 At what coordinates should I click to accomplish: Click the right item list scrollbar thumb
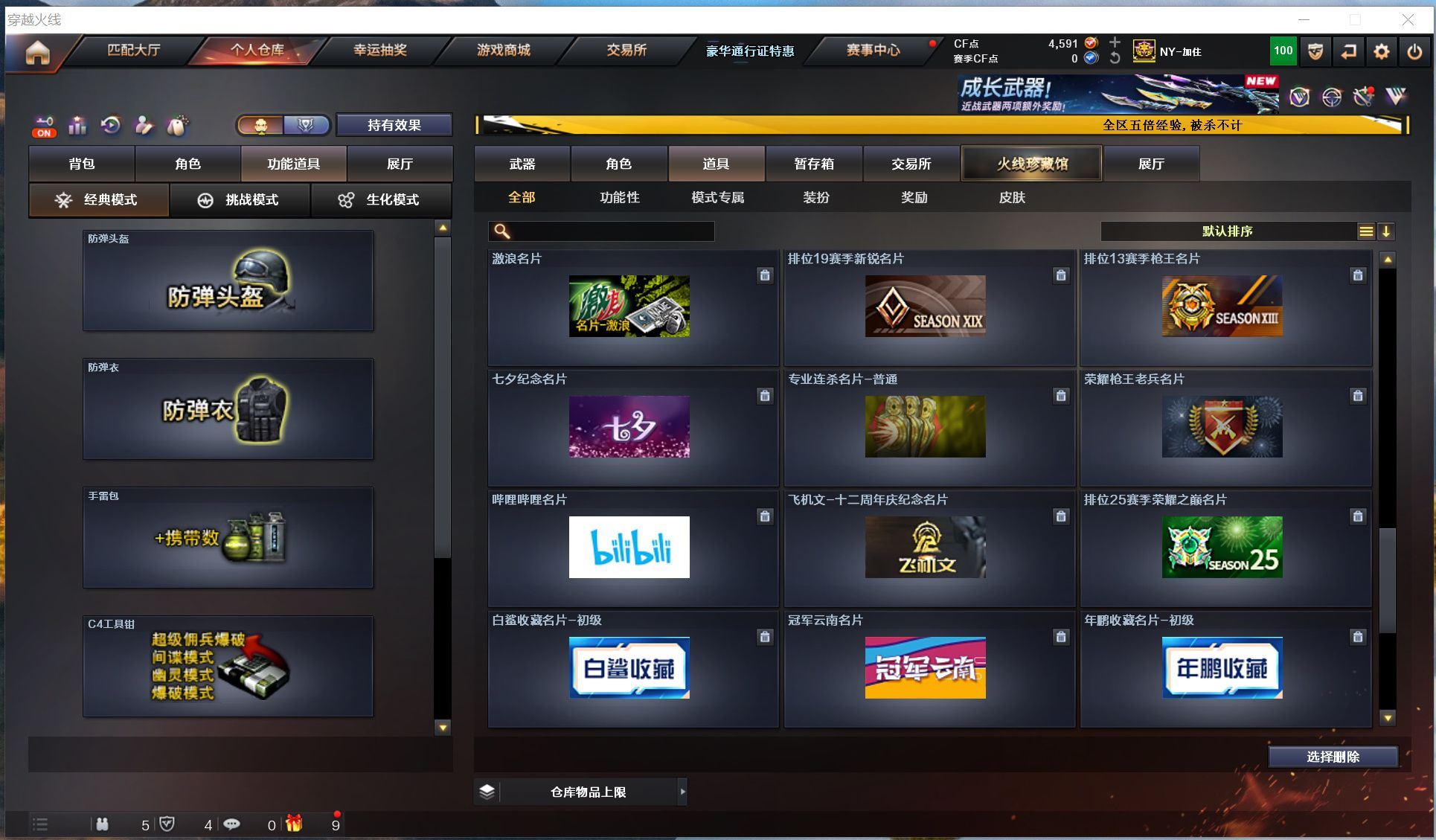(x=1387, y=580)
